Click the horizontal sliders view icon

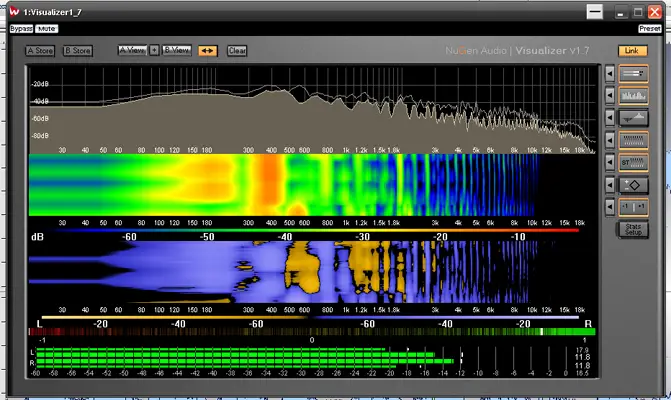(x=632, y=74)
